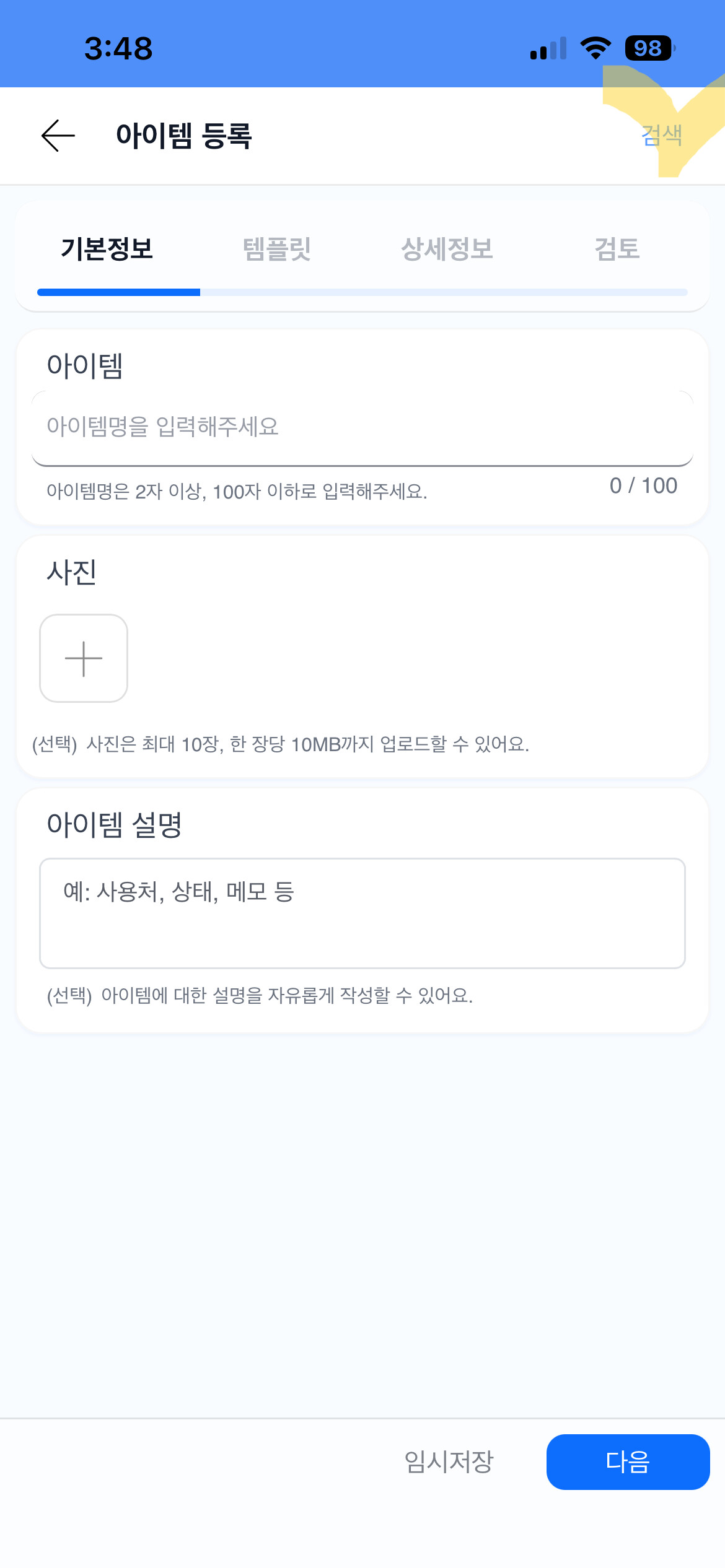725x1568 pixels.
Task: Tap the 임시저장 button
Action: pyautogui.click(x=449, y=1462)
